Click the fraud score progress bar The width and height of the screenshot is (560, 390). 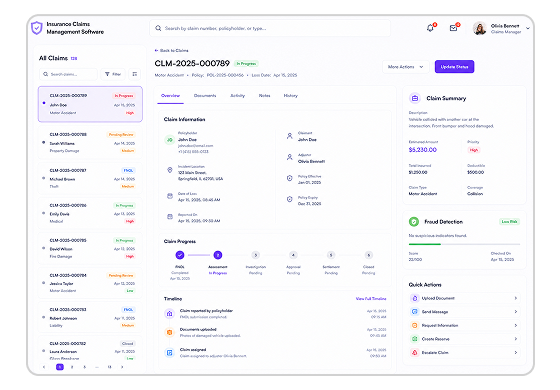coord(464,244)
